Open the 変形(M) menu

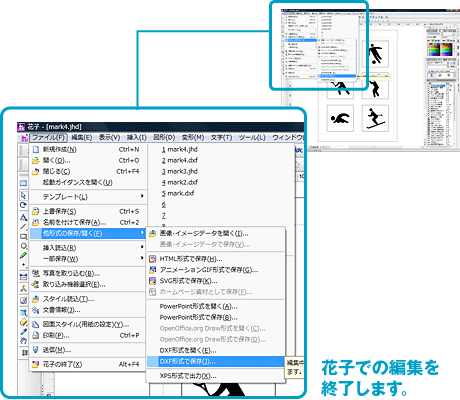(x=193, y=138)
